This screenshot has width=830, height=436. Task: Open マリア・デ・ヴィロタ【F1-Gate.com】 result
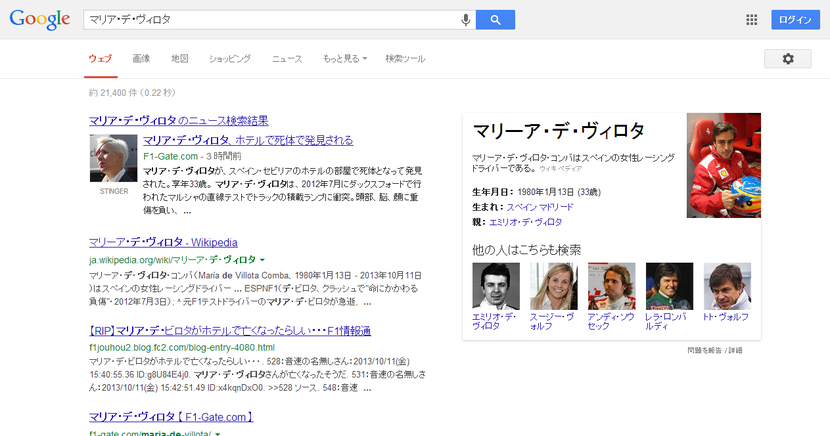click(x=171, y=417)
